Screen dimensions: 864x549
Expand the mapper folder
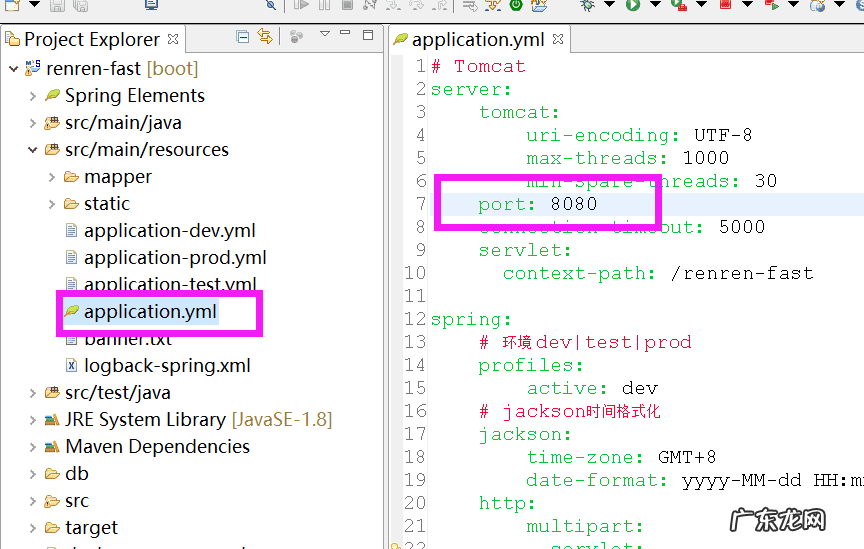[x=52, y=177]
